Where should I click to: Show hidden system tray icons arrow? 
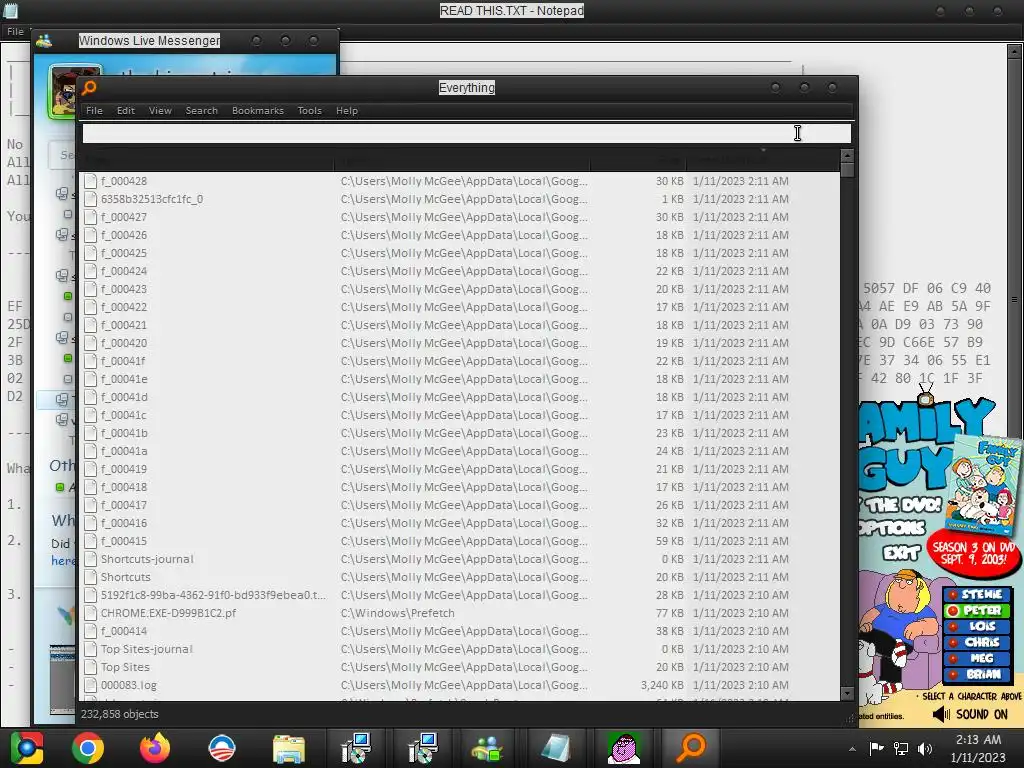tap(852, 749)
